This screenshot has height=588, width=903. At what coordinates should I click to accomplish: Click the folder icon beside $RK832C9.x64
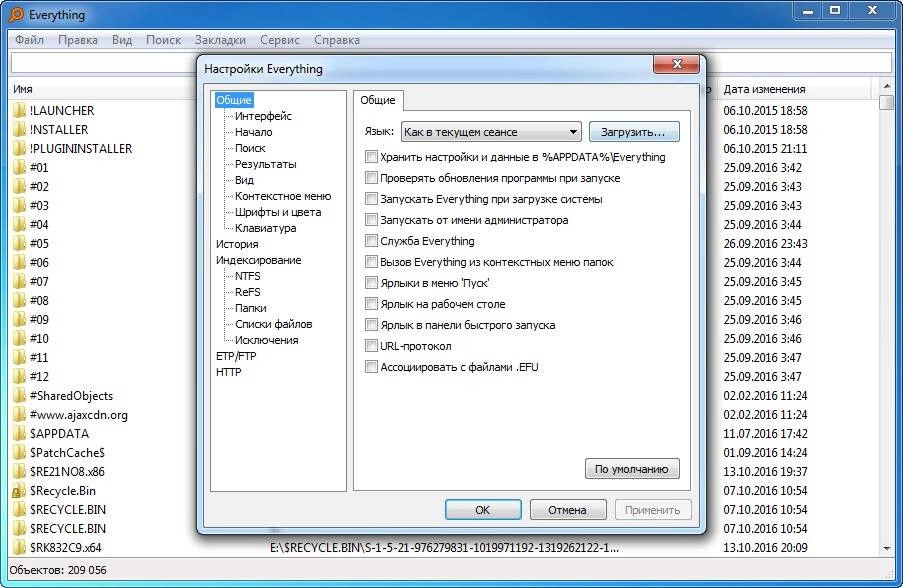tap(20, 548)
